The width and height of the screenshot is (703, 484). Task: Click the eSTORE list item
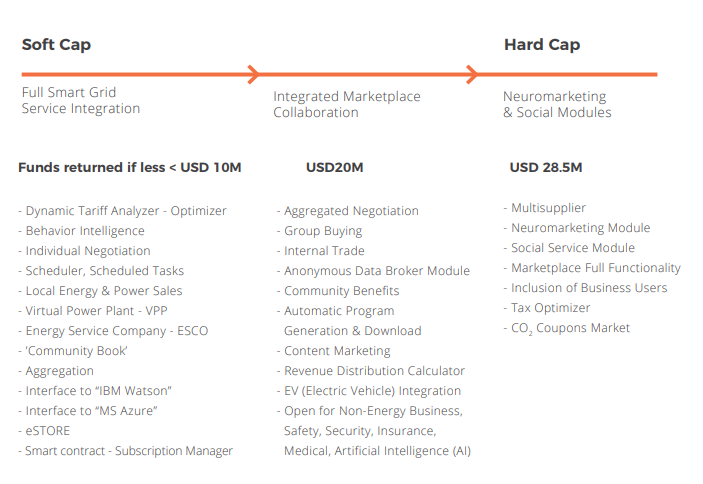(x=44, y=431)
